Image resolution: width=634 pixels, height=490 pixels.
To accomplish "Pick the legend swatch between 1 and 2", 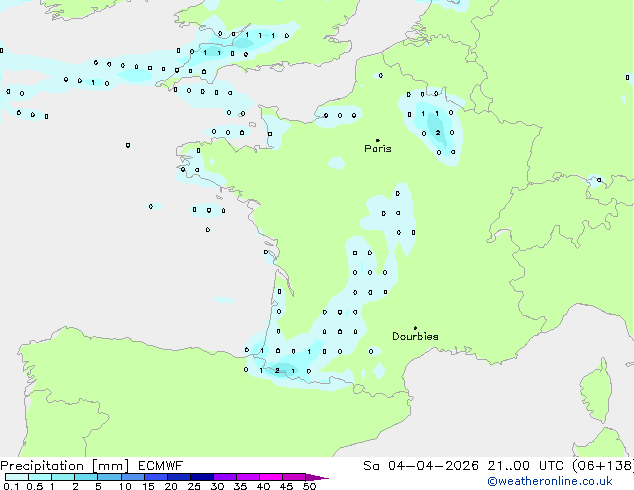I will coord(63,477).
